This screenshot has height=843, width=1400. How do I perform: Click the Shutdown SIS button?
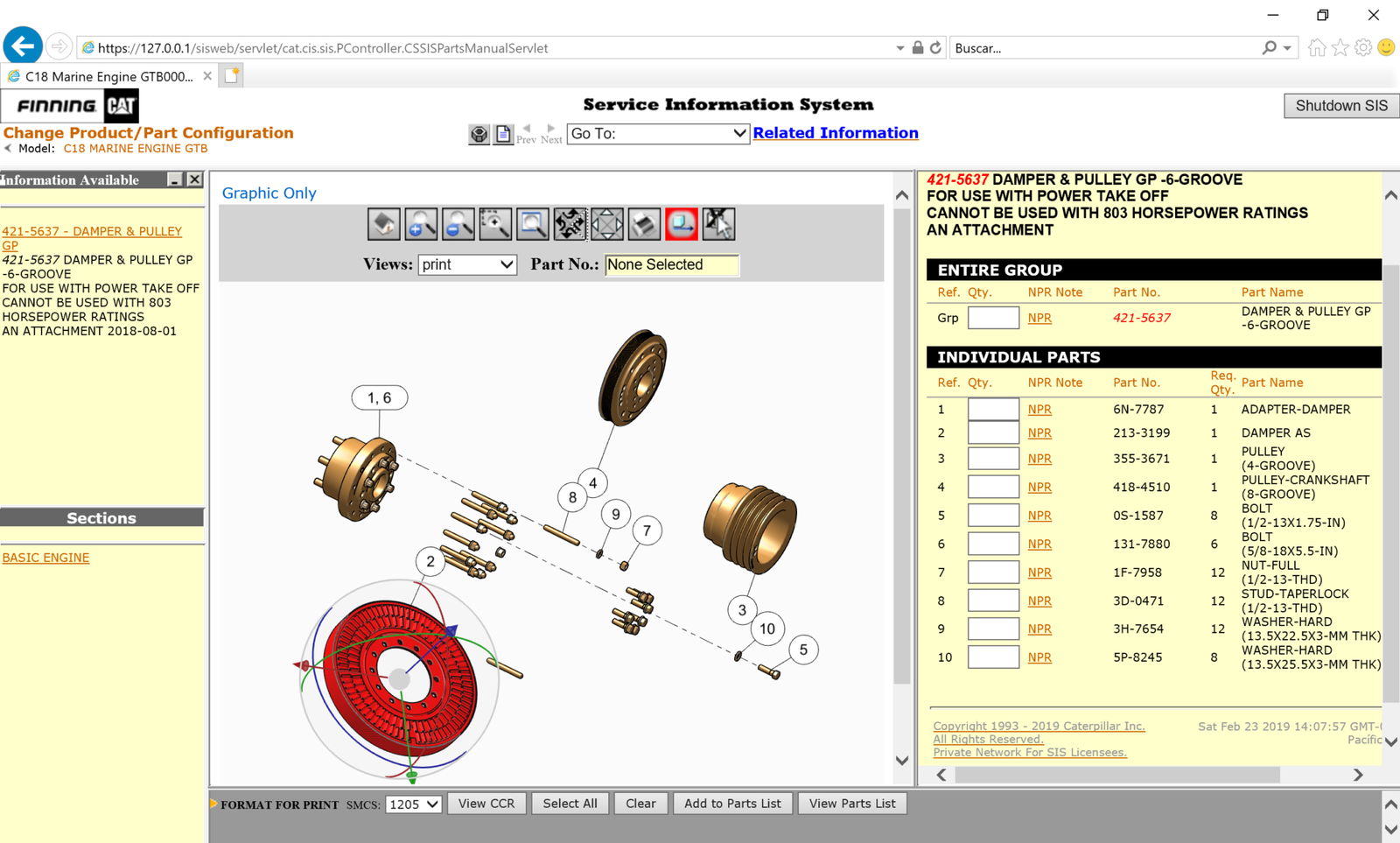tap(1340, 106)
